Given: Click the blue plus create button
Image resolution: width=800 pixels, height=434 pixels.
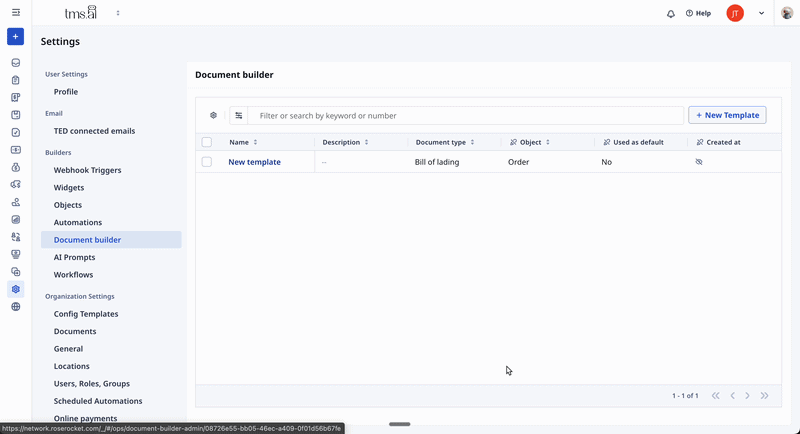Looking at the screenshot, I should pos(15,37).
